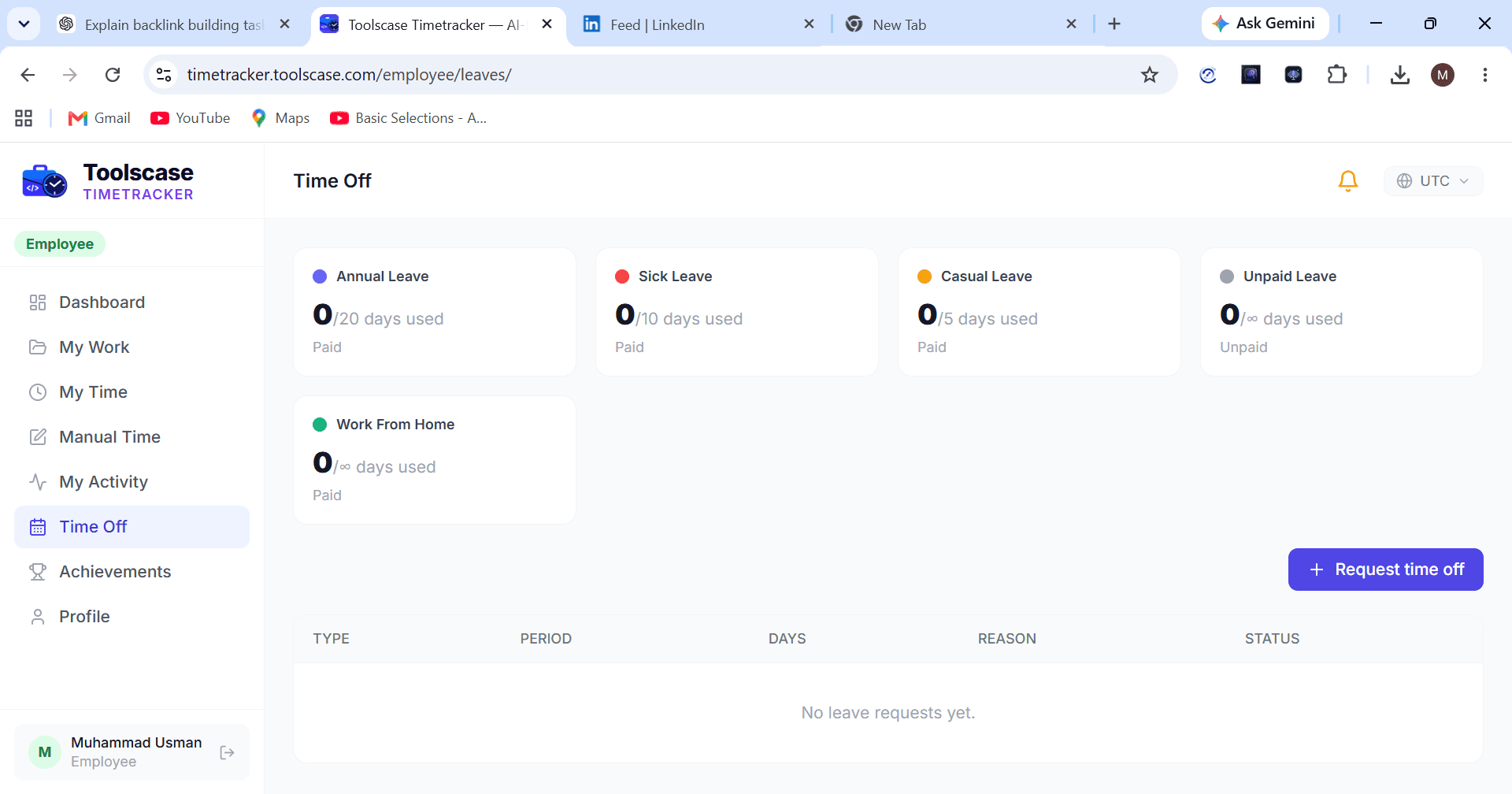Image resolution: width=1512 pixels, height=794 pixels.
Task: Close the Explain backlink building tab
Action: click(285, 24)
